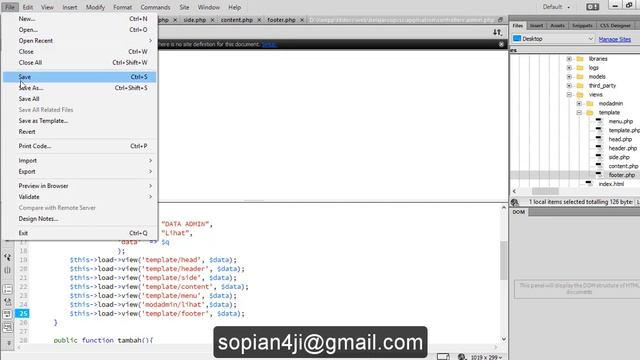Dismiss the site definition info bar
The height and width of the screenshot is (360, 640).
click(x=501, y=44)
